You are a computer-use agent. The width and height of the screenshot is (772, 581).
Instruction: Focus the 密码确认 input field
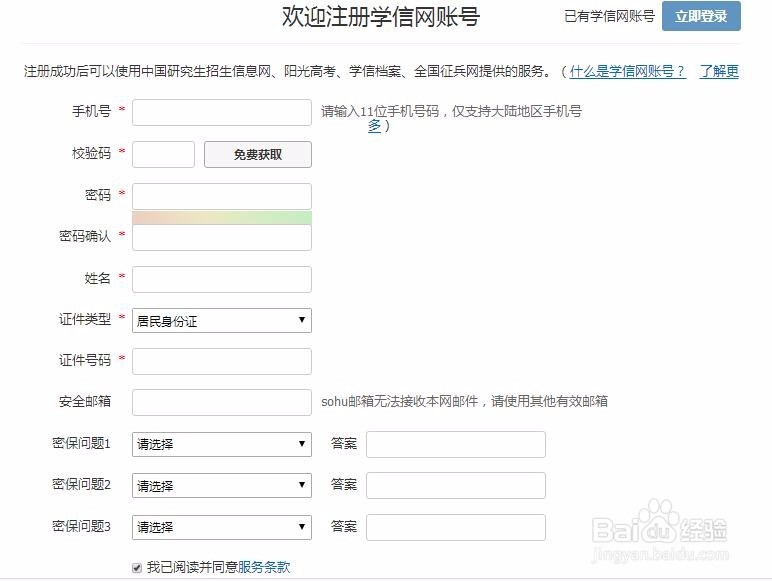222,238
